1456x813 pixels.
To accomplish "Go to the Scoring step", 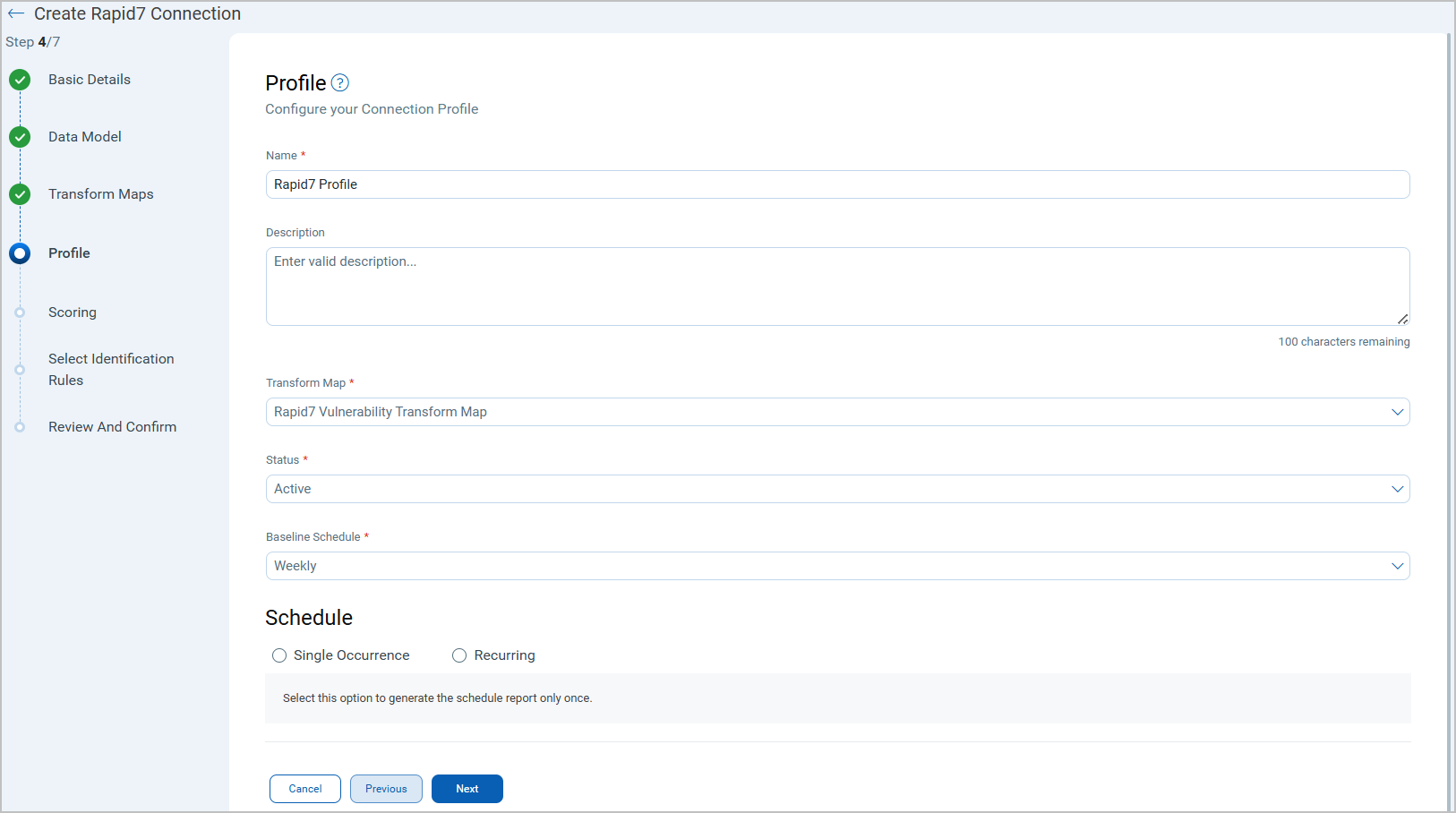I will coord(73,312).
